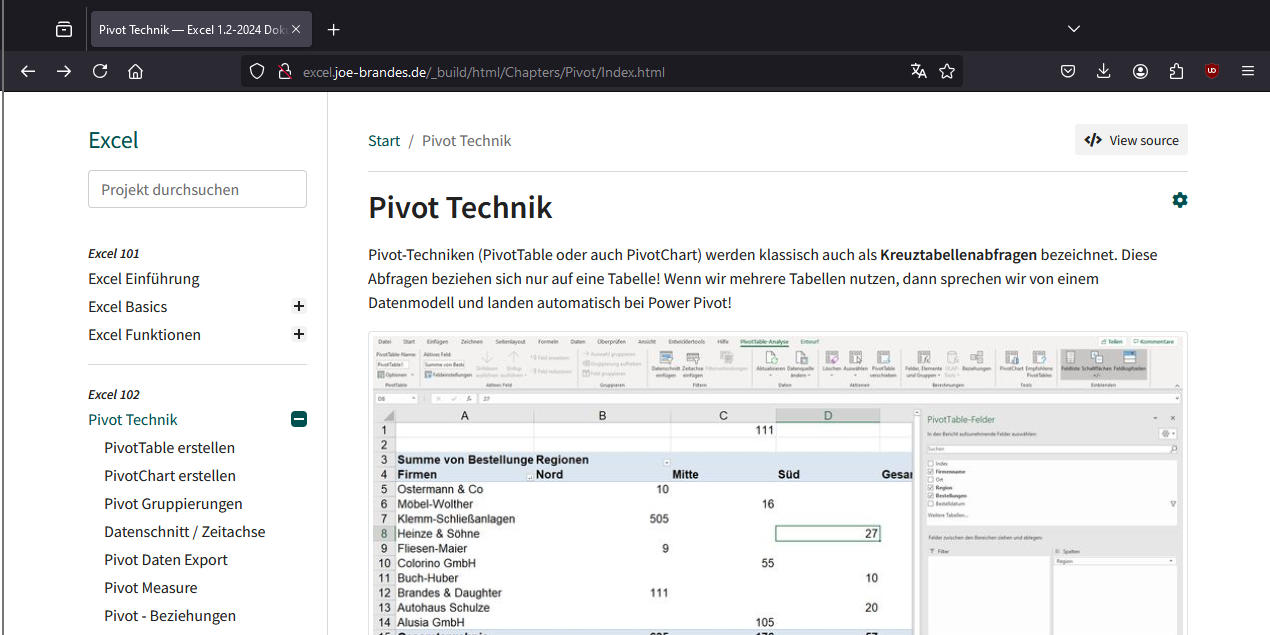Expand the Excel Funktionen section
The height and width of the screenshot is (635, 1270).
click(x=298, y=334)
